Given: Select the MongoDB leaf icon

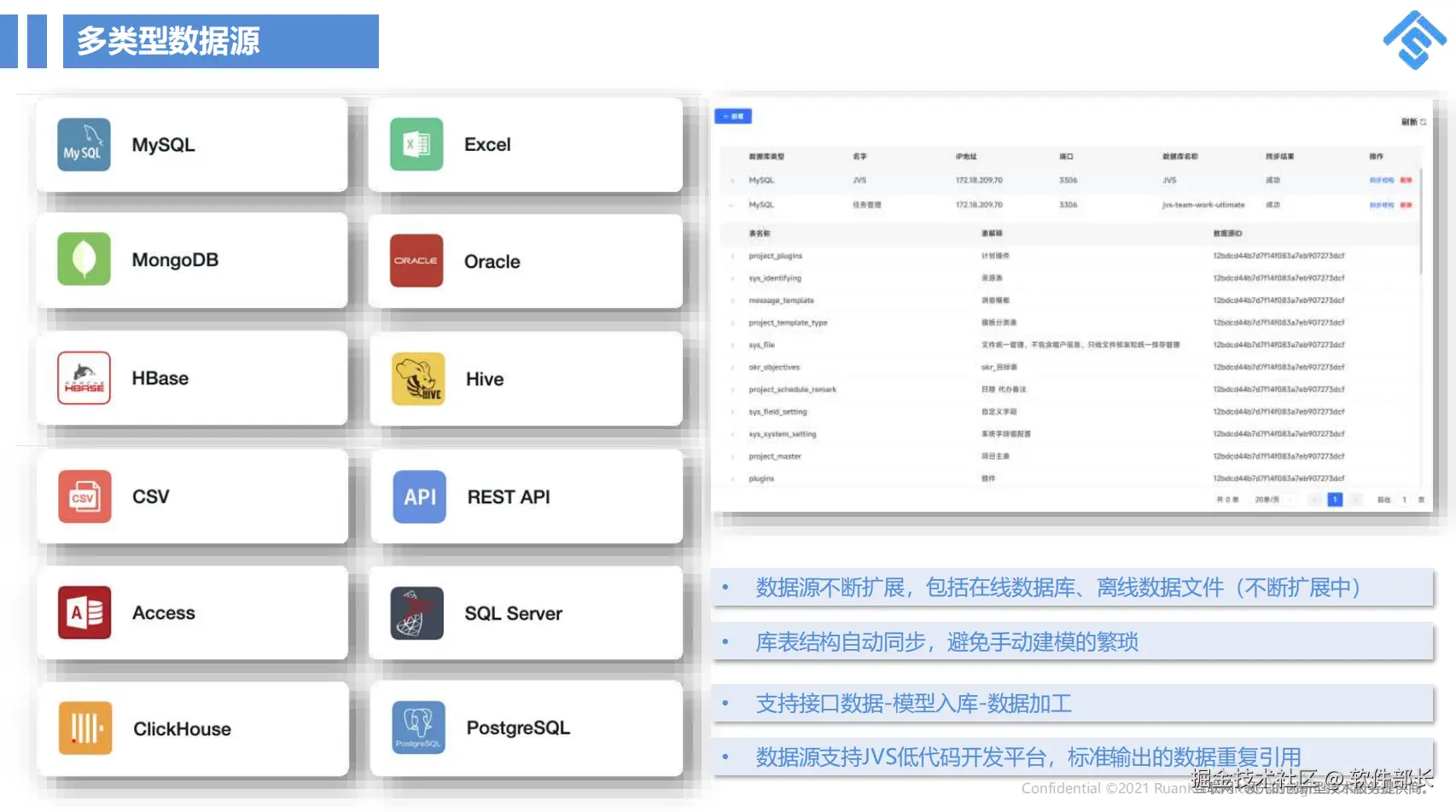Looking at the screenshot, I should point(84,258).
